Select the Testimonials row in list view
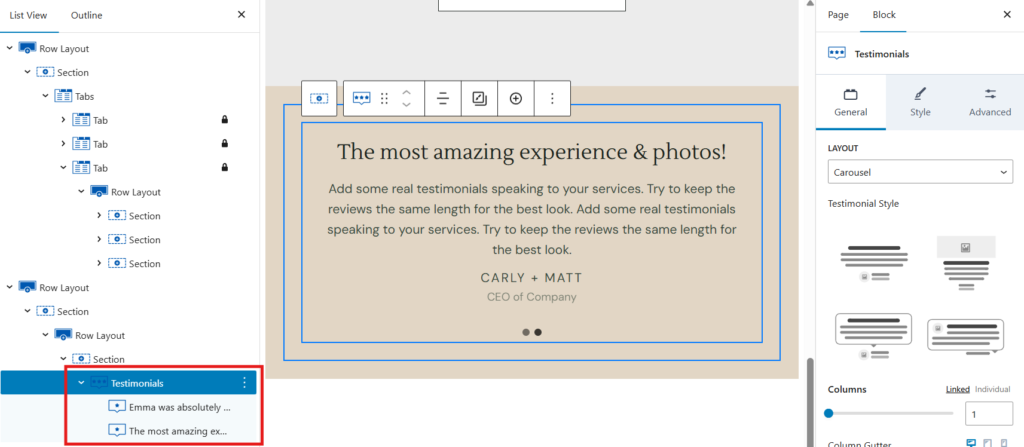The height and width of the screenshot is (447, 1024). 128,383
